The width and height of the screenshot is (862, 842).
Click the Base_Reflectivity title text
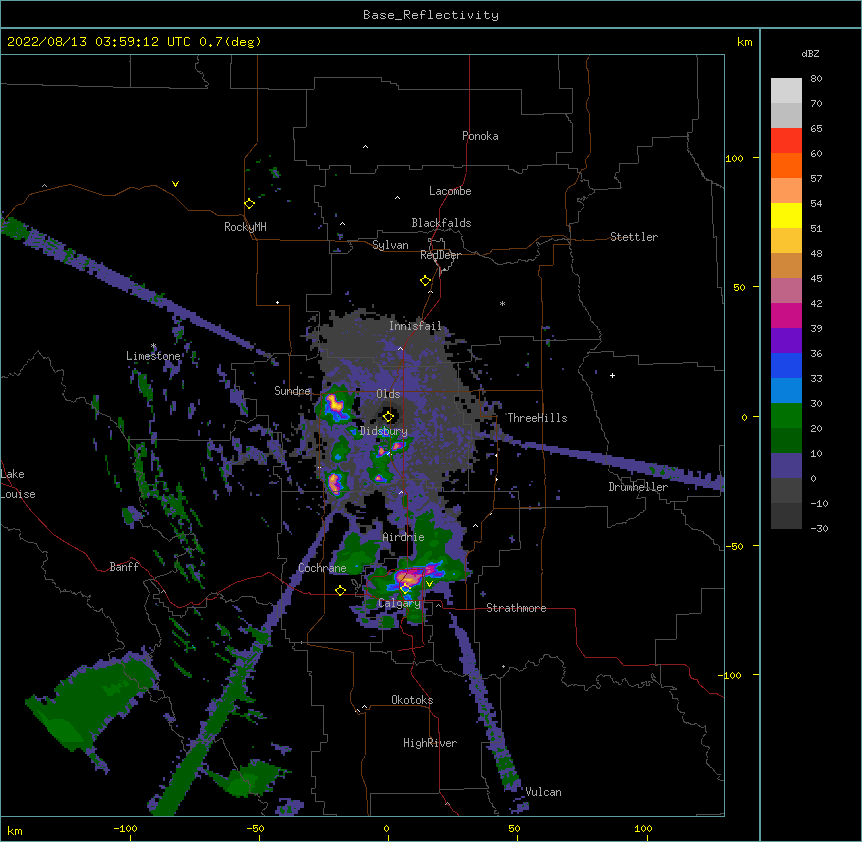point(431,15)
